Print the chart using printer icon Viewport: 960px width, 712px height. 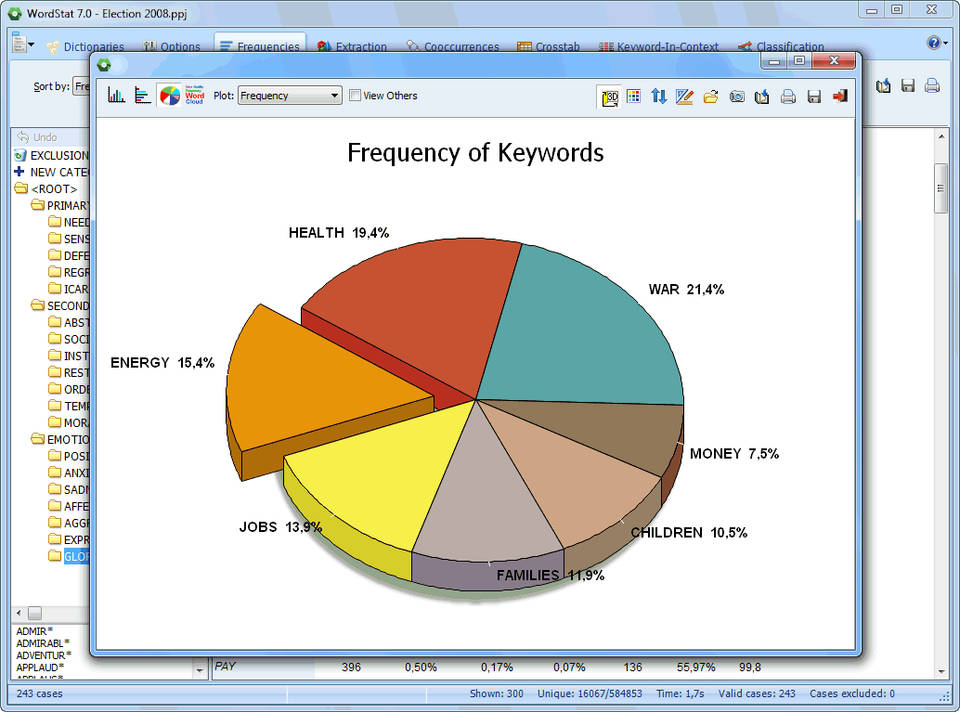788,96
